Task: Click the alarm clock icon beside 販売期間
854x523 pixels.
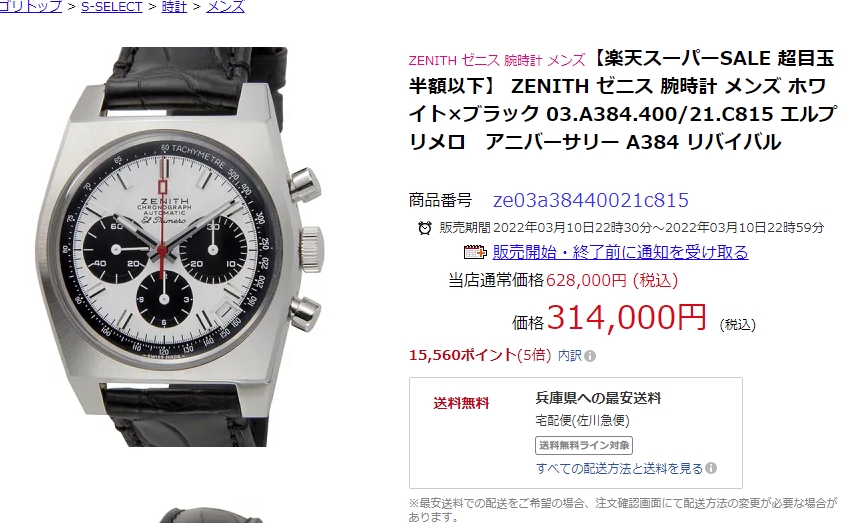Action: pyautogui.click(x=425, y=227)
